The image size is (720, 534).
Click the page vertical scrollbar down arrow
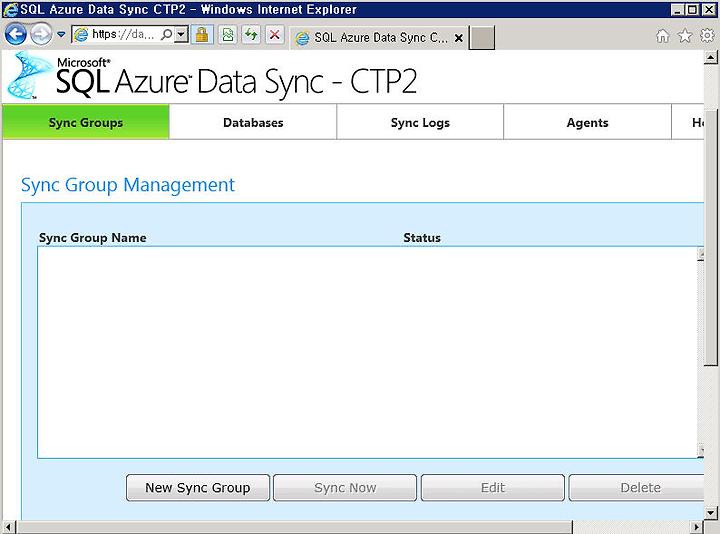click(x=711, y=513)
